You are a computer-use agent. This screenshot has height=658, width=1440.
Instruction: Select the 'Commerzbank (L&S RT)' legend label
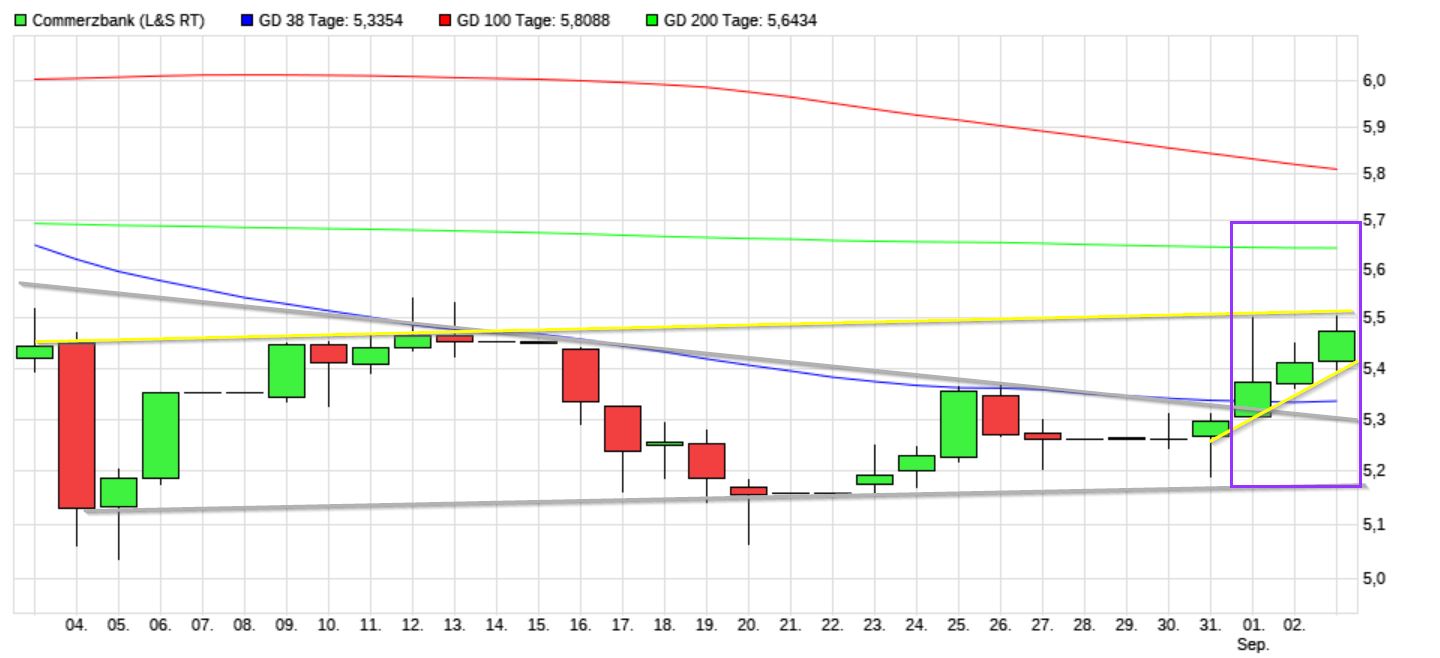coord(118,20)
